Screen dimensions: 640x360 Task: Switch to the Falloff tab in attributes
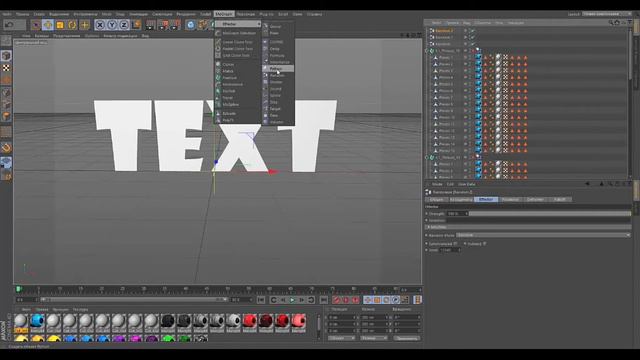coord(559,200)
